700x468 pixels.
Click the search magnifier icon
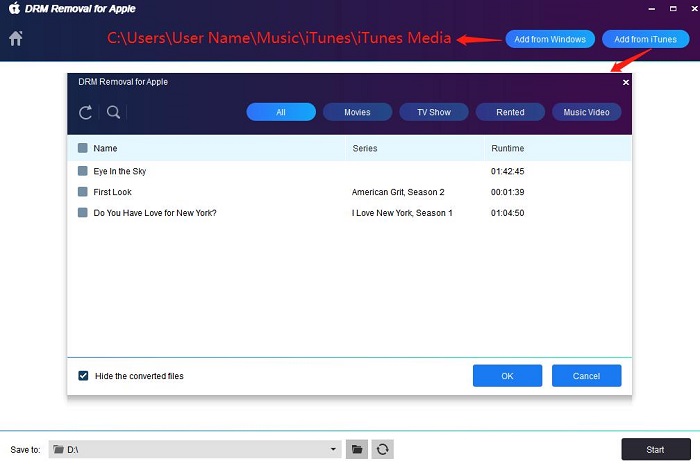[x=114, y=112]
